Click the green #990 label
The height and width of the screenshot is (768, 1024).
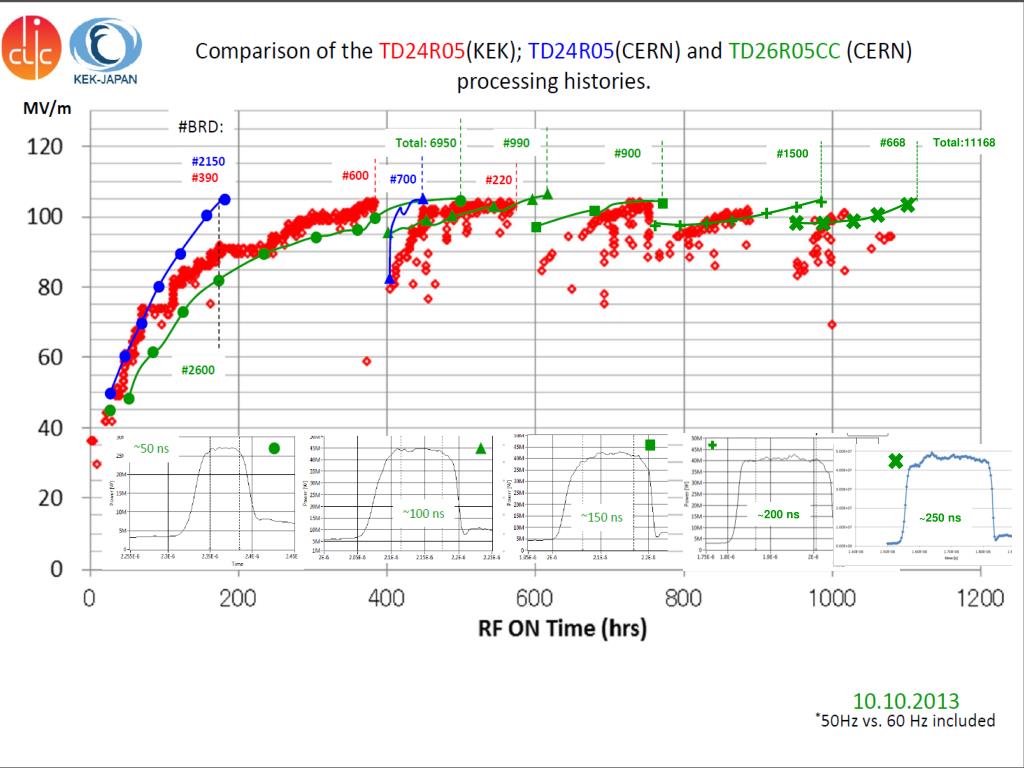point(516,143)
